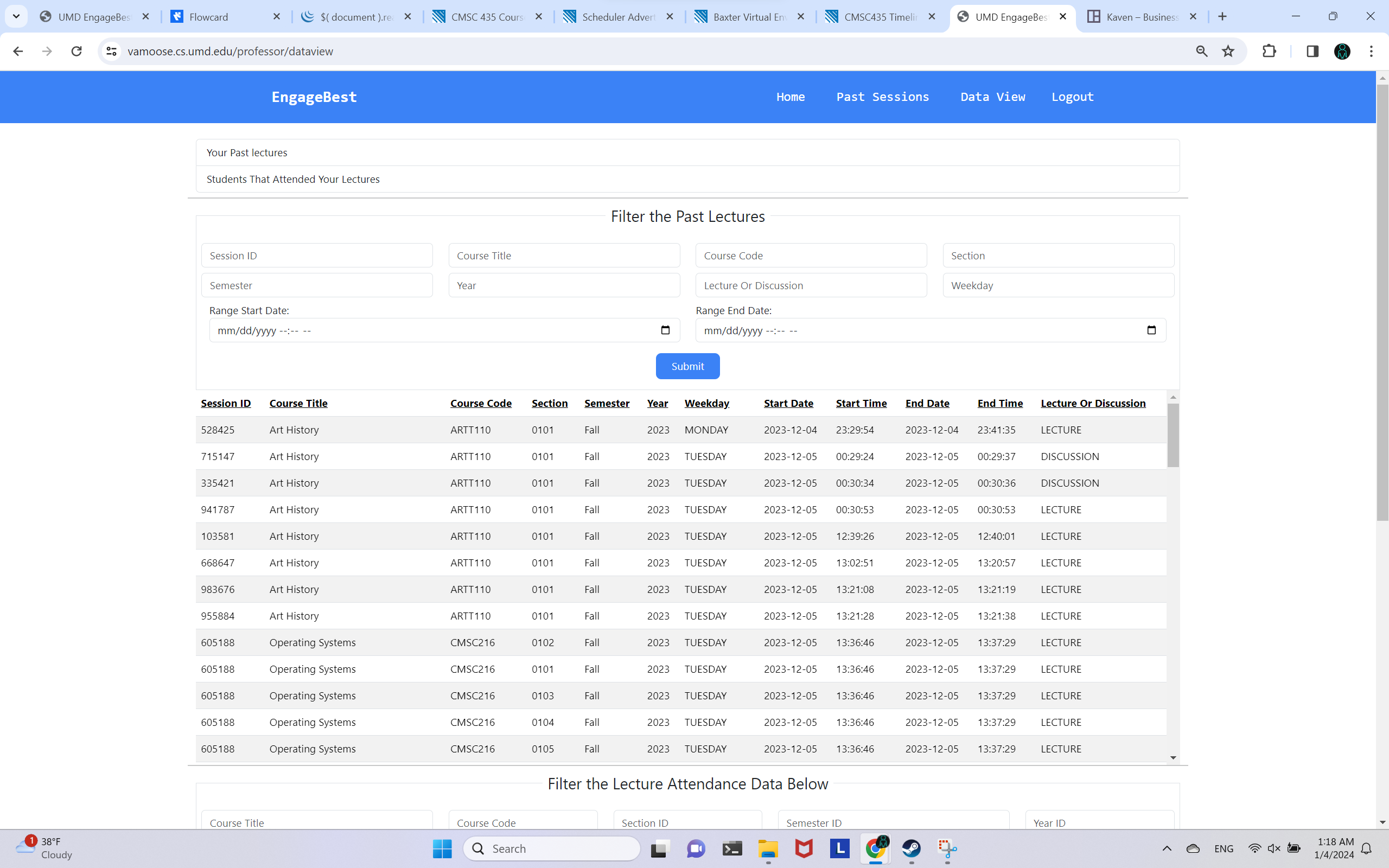The width and height of the screenshot is (1389, 868).
Task: Switch to the CMSC 435 Course tab
Action: pyautogui.click(x=487, y=17)
